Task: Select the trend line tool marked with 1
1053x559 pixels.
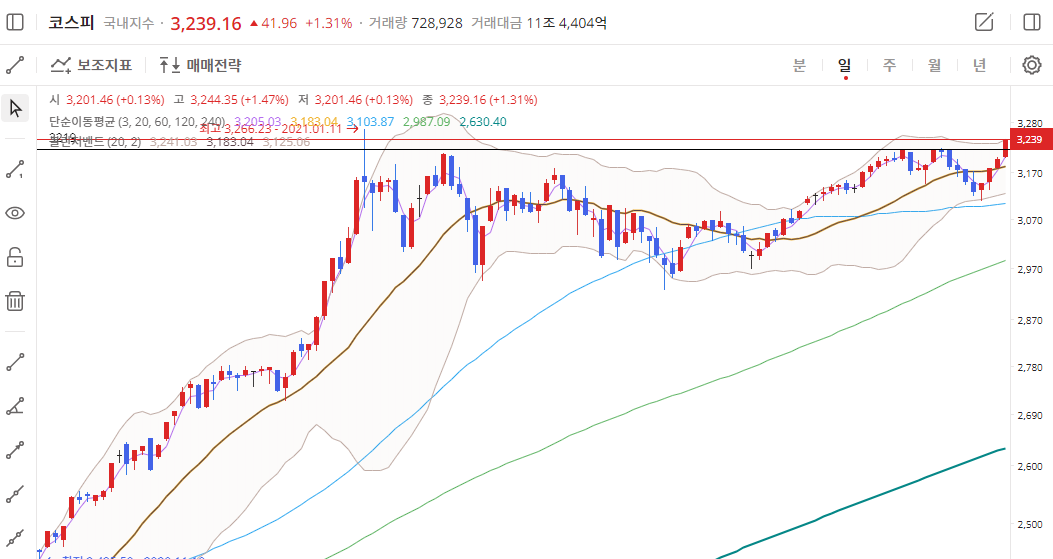Action: 15,169
